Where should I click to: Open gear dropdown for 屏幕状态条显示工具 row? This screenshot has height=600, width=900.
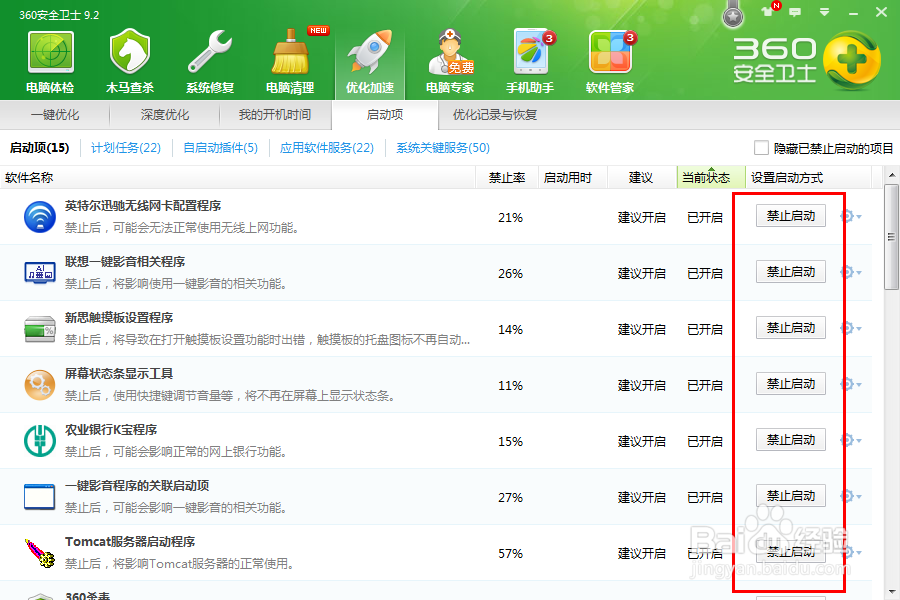click(850, 384)
